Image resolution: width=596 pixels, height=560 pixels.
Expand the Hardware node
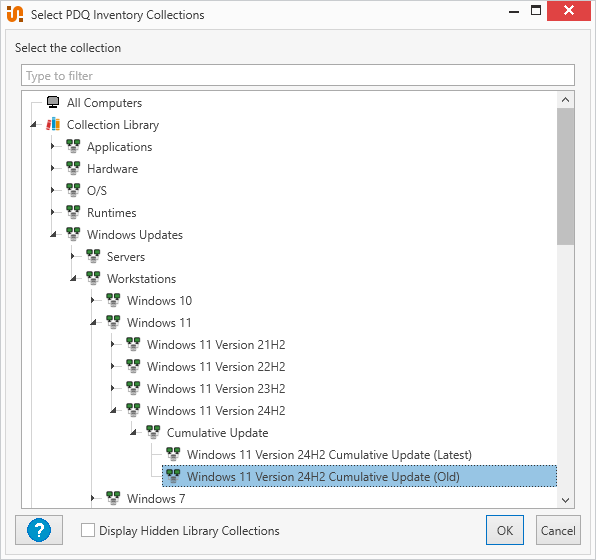pos(53,168)
